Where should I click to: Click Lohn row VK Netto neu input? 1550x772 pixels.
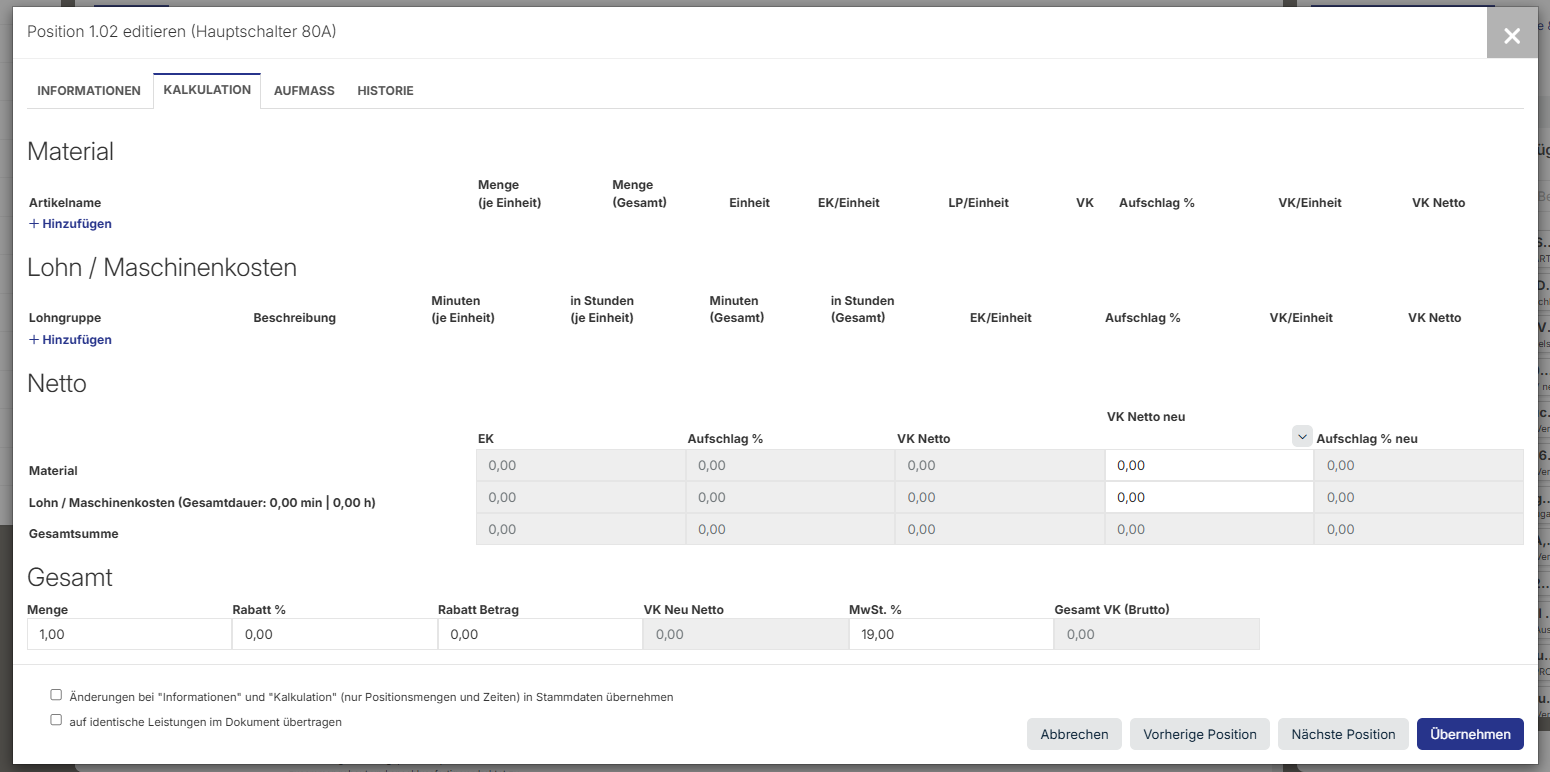point(1208,497)
